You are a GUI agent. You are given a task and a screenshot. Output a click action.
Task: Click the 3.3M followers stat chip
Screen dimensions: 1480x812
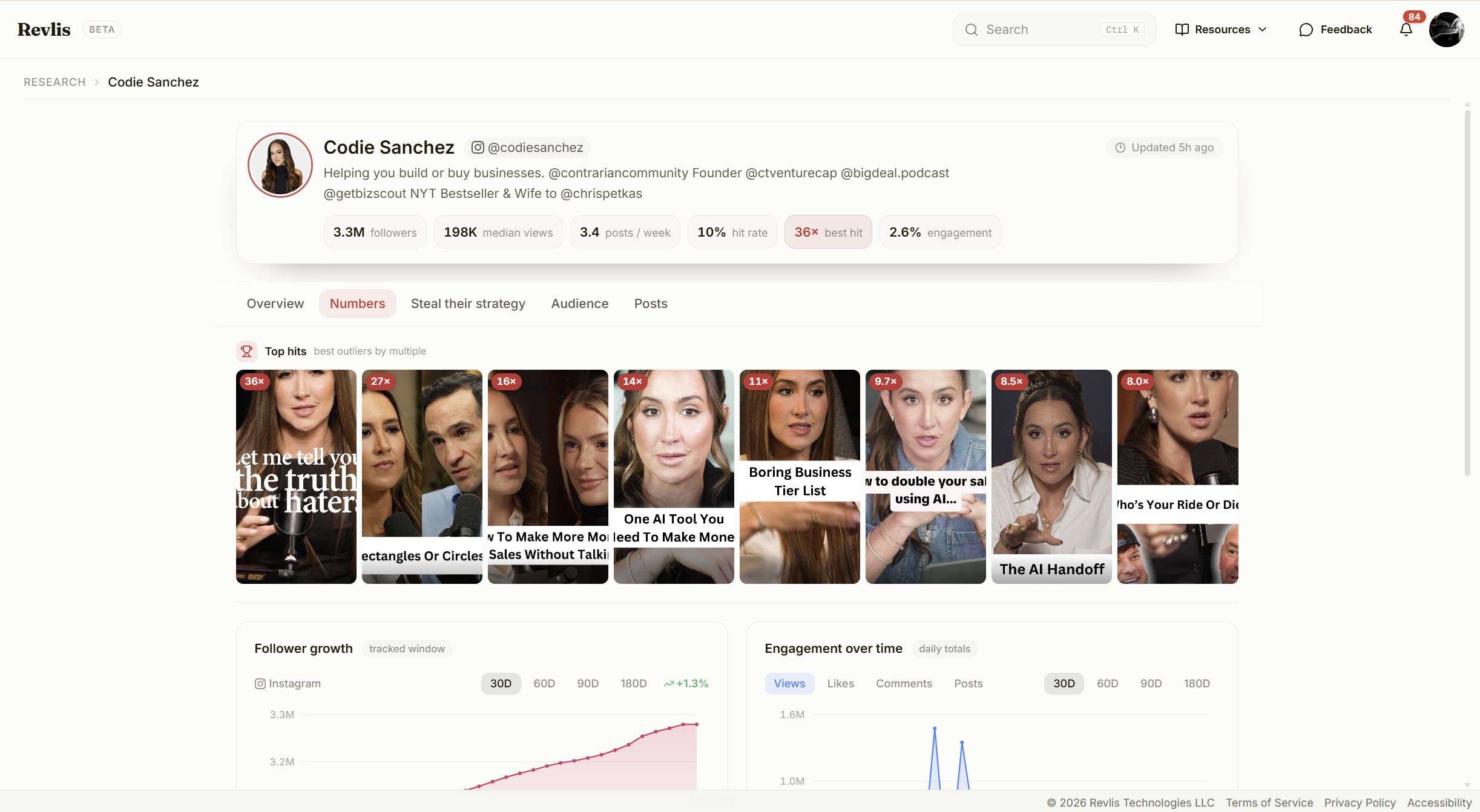[375, 232]
